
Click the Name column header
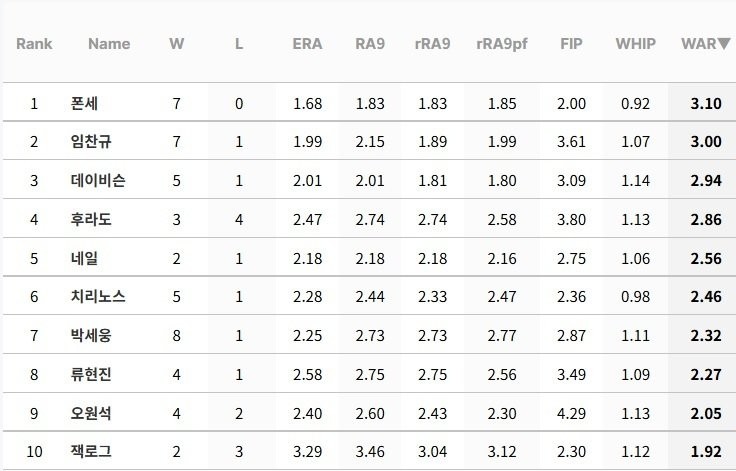(x=109, y=44)
